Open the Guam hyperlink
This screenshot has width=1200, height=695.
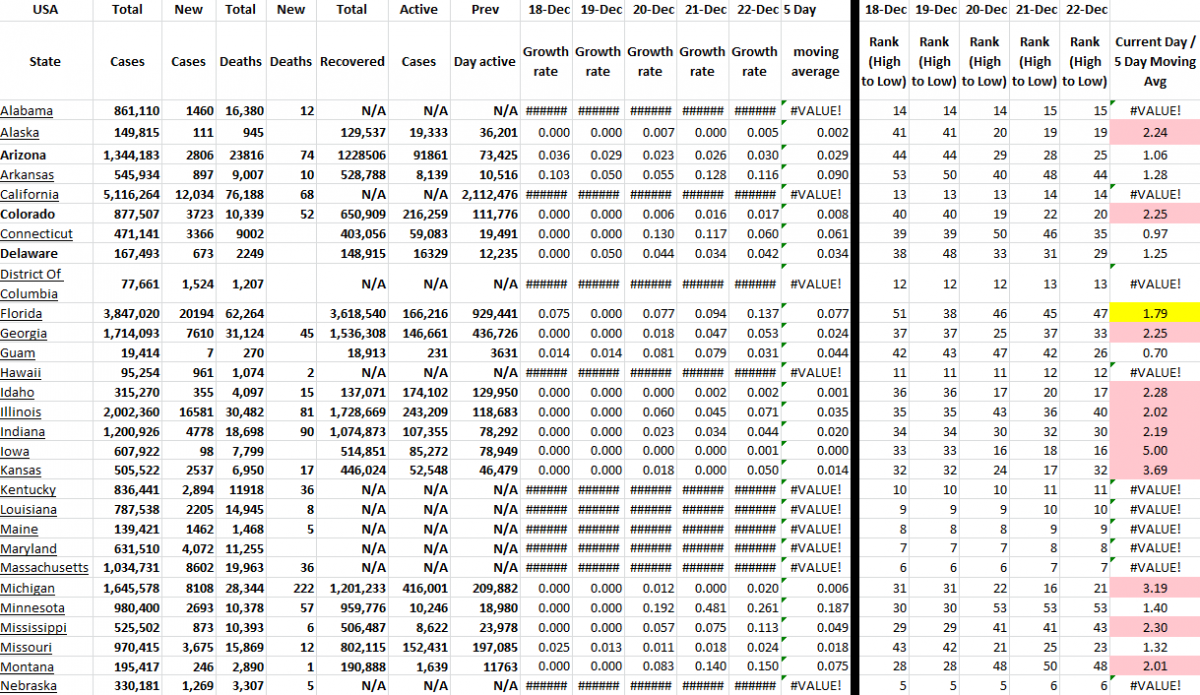(20, 352)
